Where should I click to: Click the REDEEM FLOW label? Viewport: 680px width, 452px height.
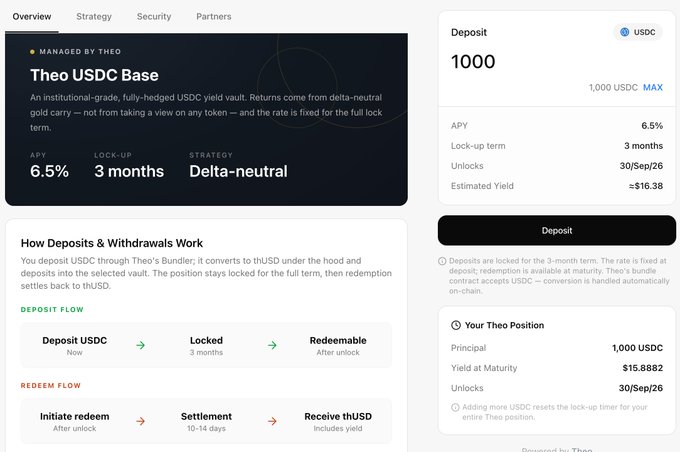click(x=51, y=386)
